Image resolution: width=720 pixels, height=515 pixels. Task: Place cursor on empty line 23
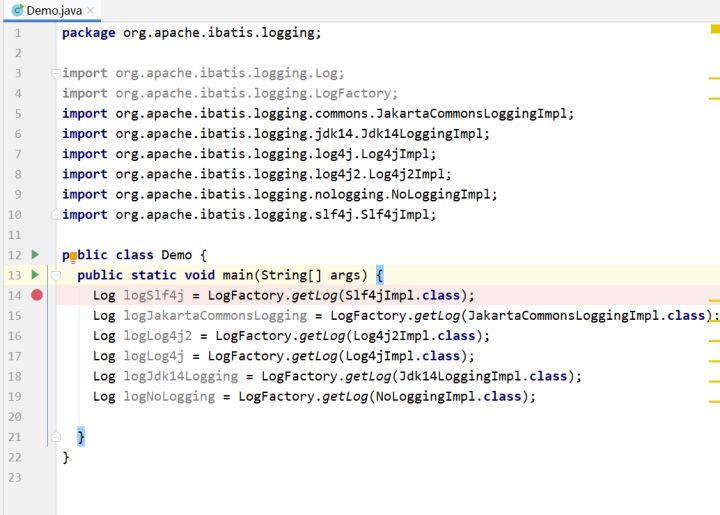(300, 477)
